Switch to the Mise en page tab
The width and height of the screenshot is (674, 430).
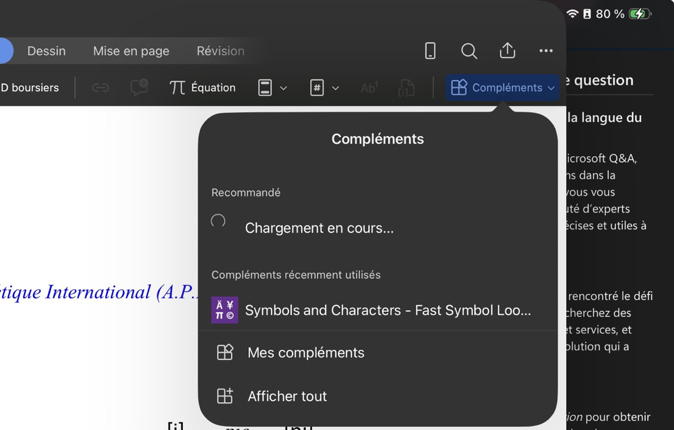tap(131, 51)
